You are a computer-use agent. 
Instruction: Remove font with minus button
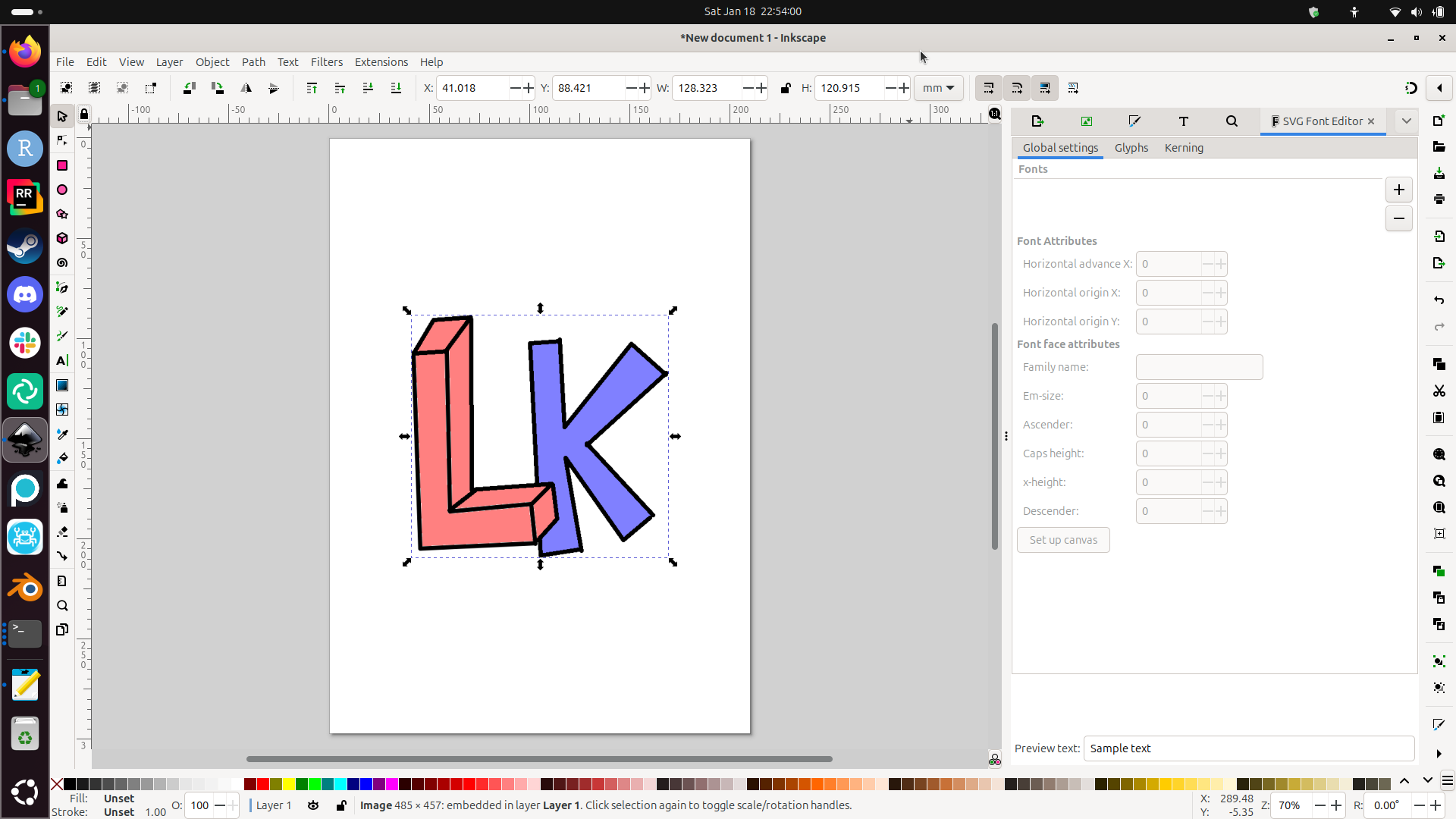[1399, 218]
